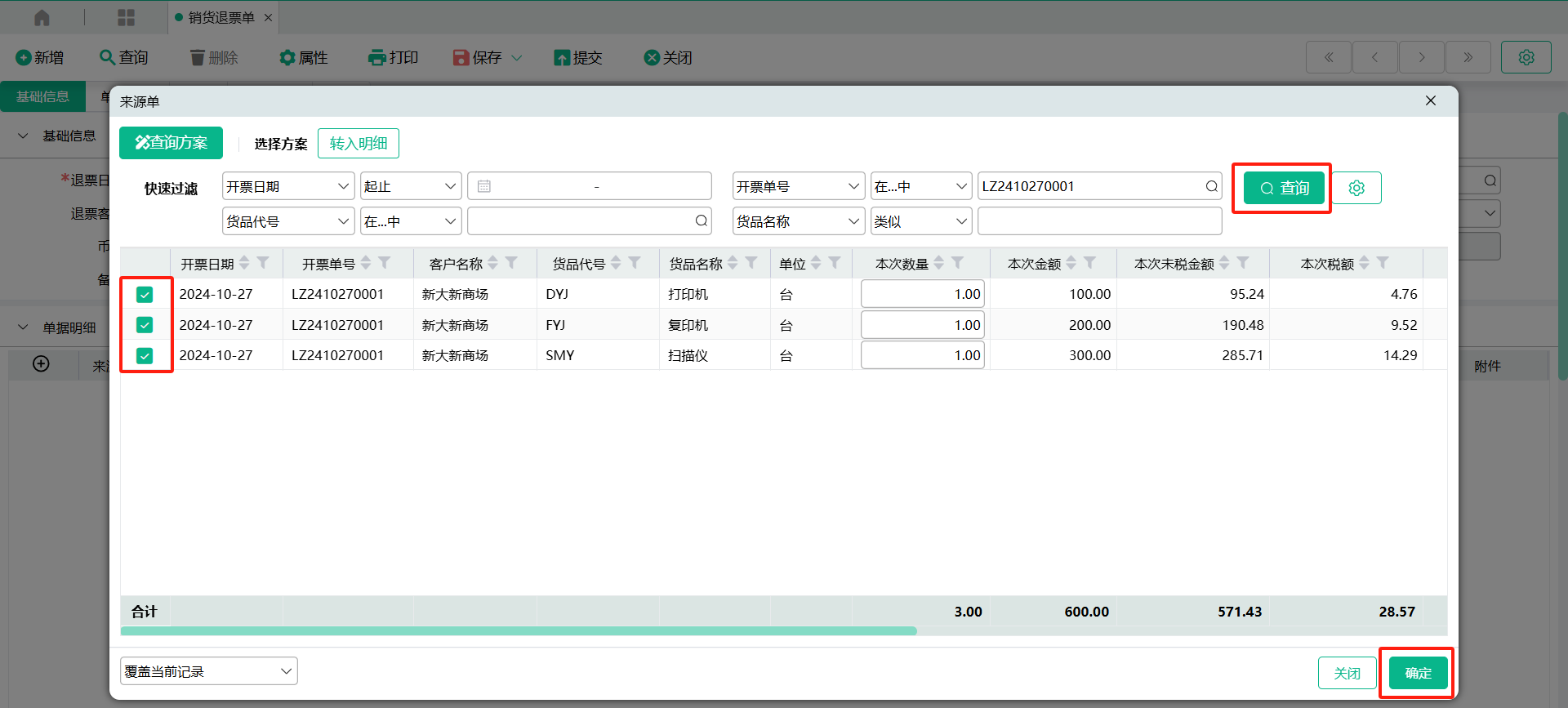Image resolution: width=1568 pixels, height=708 pixels.
Task: Add a row with plus icon
Action: [41, 364]
